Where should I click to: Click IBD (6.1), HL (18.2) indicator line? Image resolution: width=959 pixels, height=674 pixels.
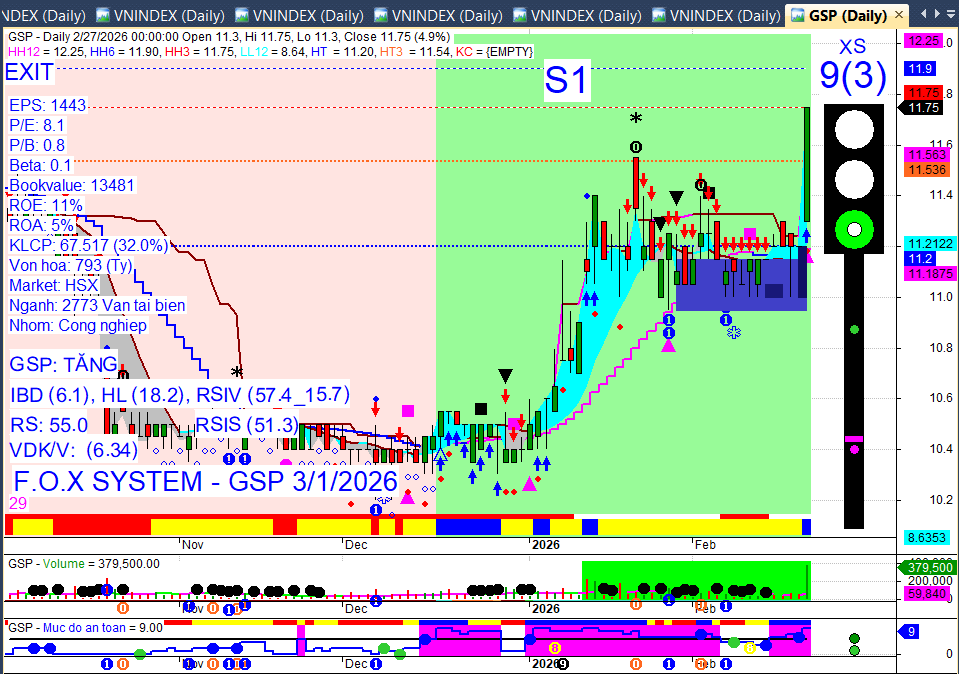(180, 395)
